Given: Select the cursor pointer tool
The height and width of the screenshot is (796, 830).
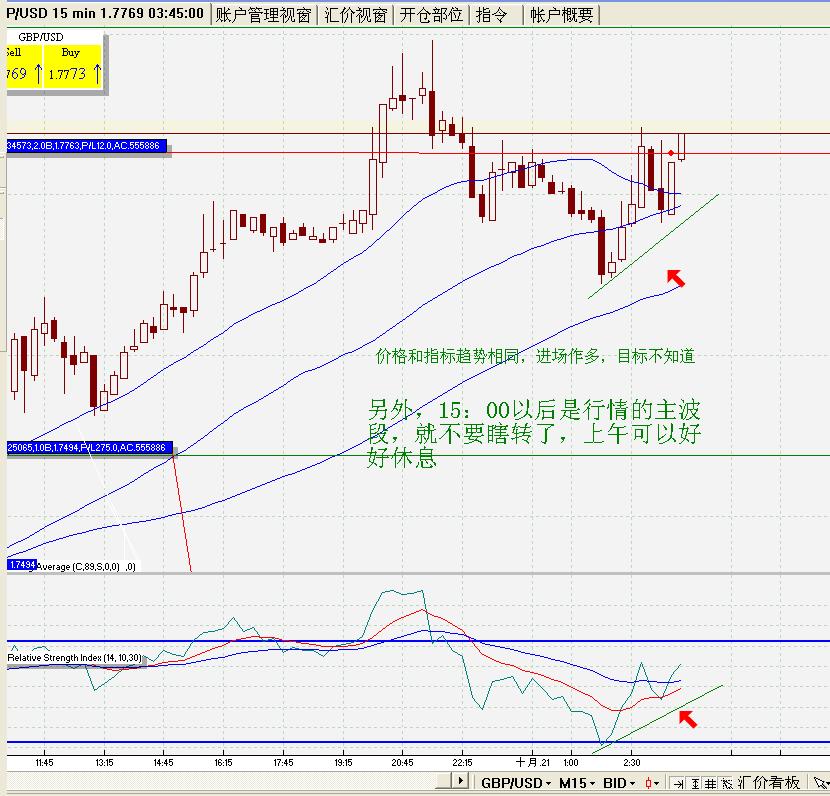Looking at the screenshot, I should [820, 783].
